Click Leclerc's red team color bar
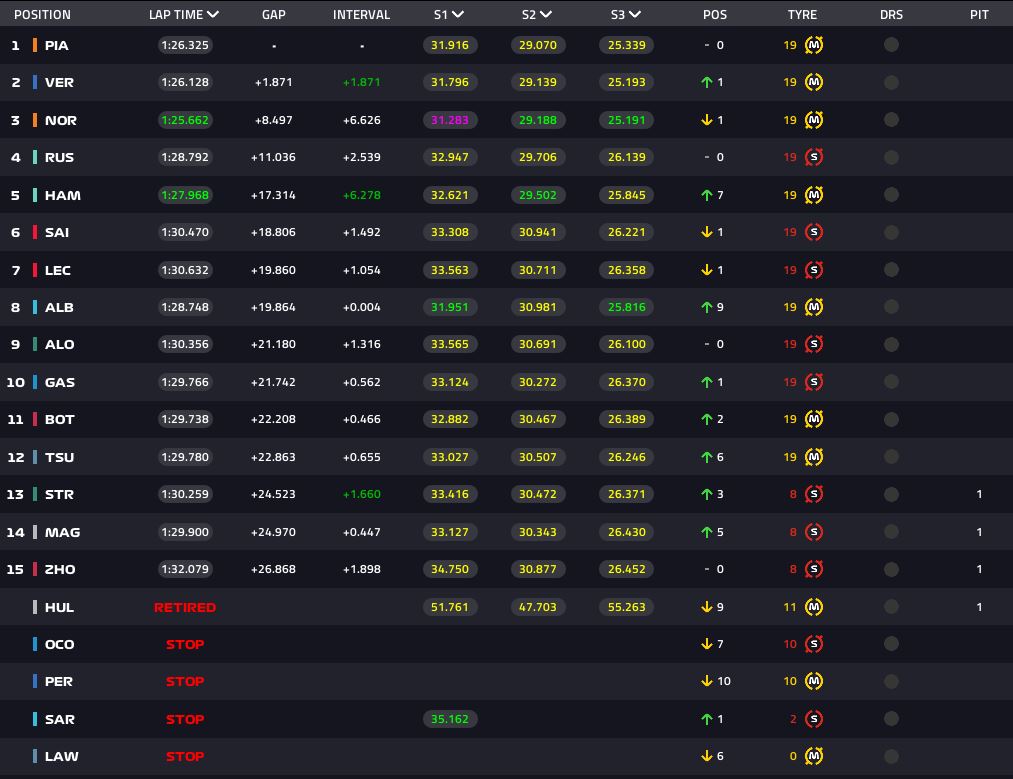This screenshot has height=779, width=1013. [35, 270]
